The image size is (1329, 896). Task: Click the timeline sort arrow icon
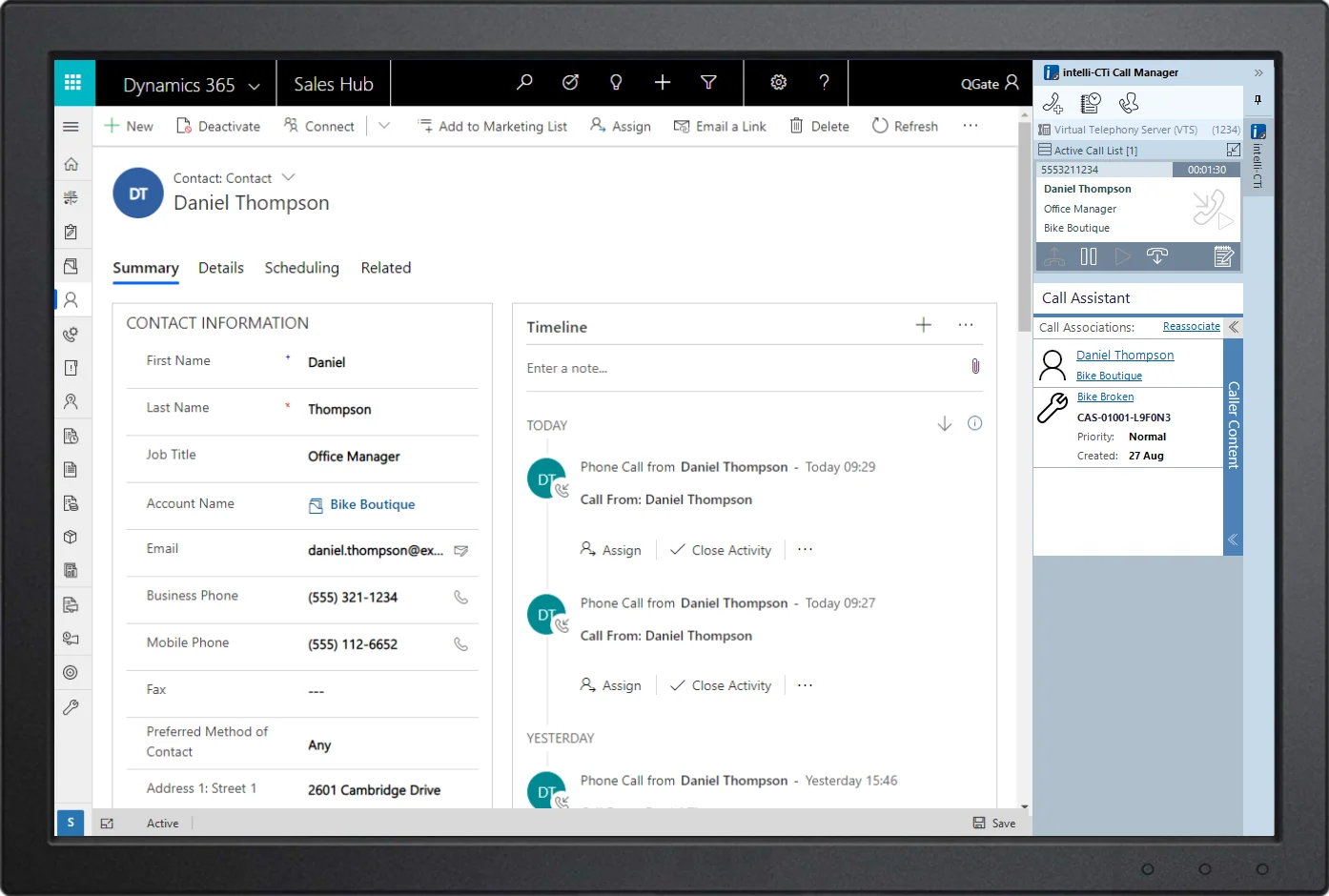(945, 424)
